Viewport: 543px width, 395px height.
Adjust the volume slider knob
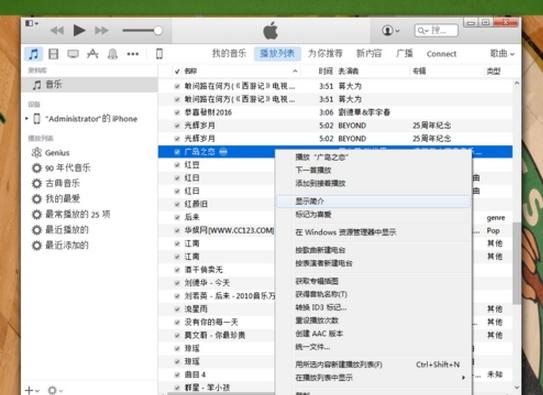(158, 30)
